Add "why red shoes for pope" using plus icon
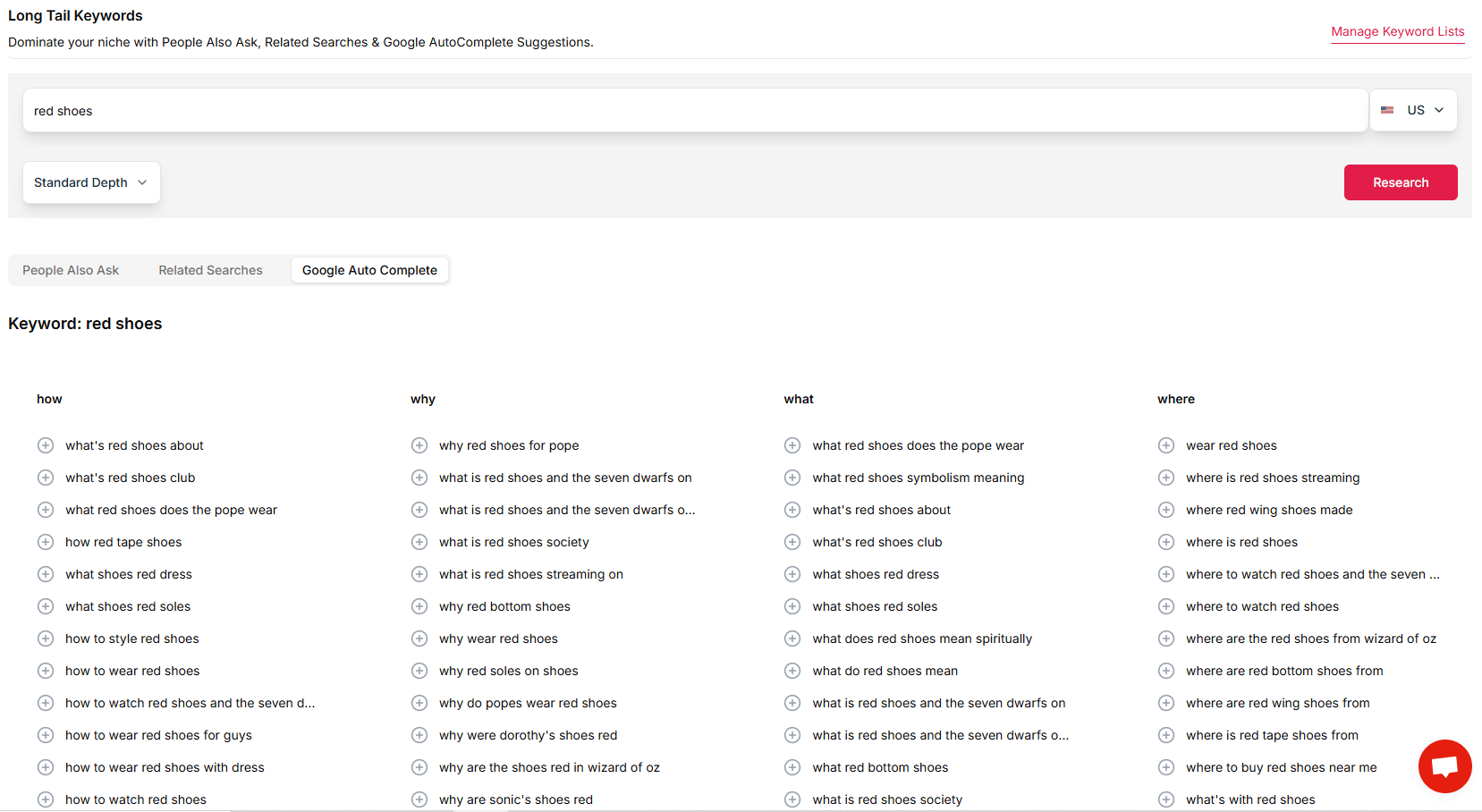Viewport: 1482px width, 812px height. [x=419, y=445]
